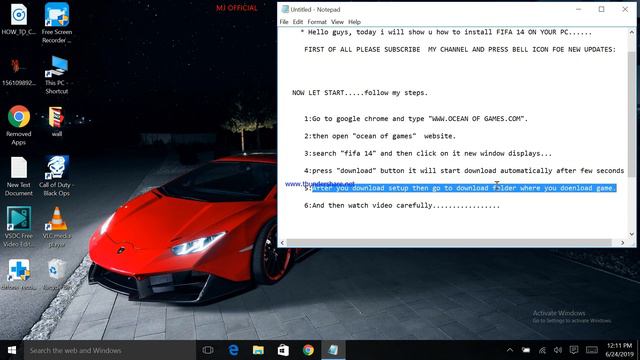Open Notepad Help menu
The width and height of the screenshot is (640, 360).
click(x=354, y=22)
